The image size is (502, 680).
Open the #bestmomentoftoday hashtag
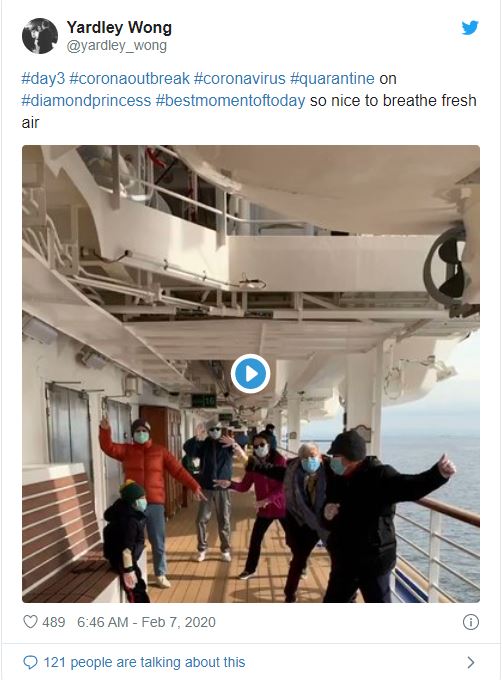point(230,101)
